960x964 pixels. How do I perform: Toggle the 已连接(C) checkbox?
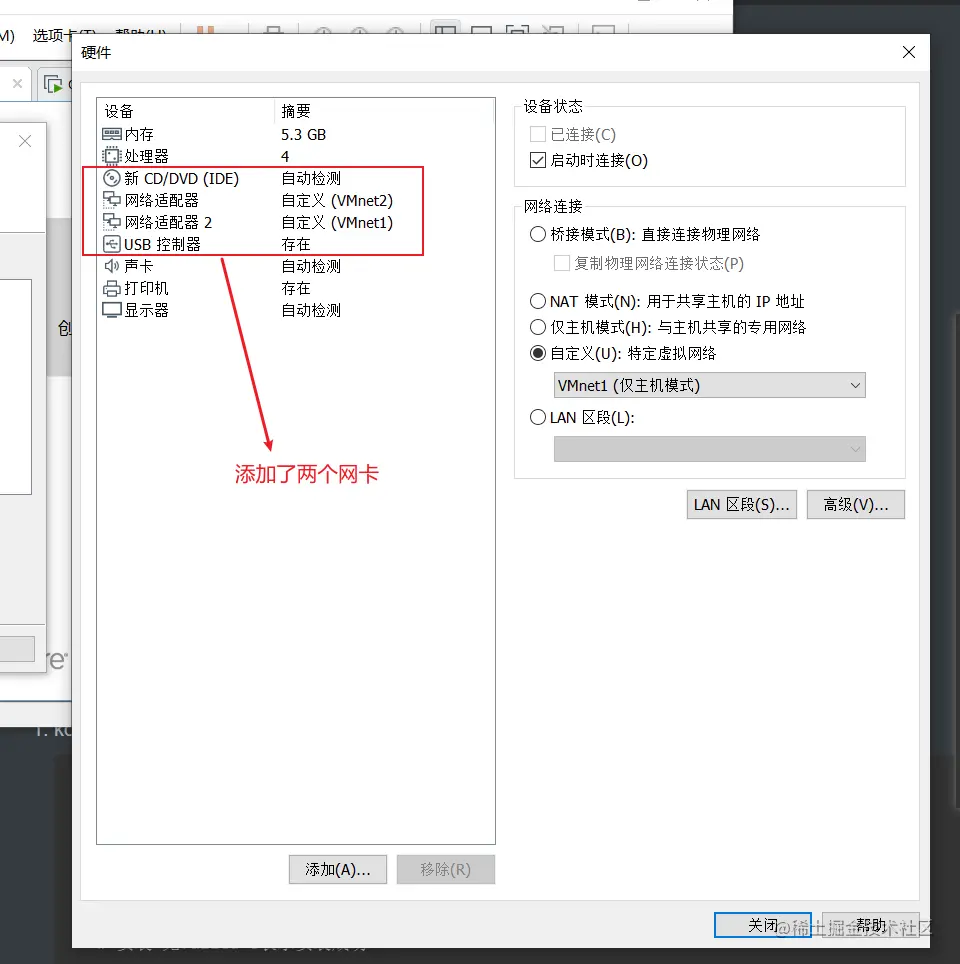click(x=538, y=134)
